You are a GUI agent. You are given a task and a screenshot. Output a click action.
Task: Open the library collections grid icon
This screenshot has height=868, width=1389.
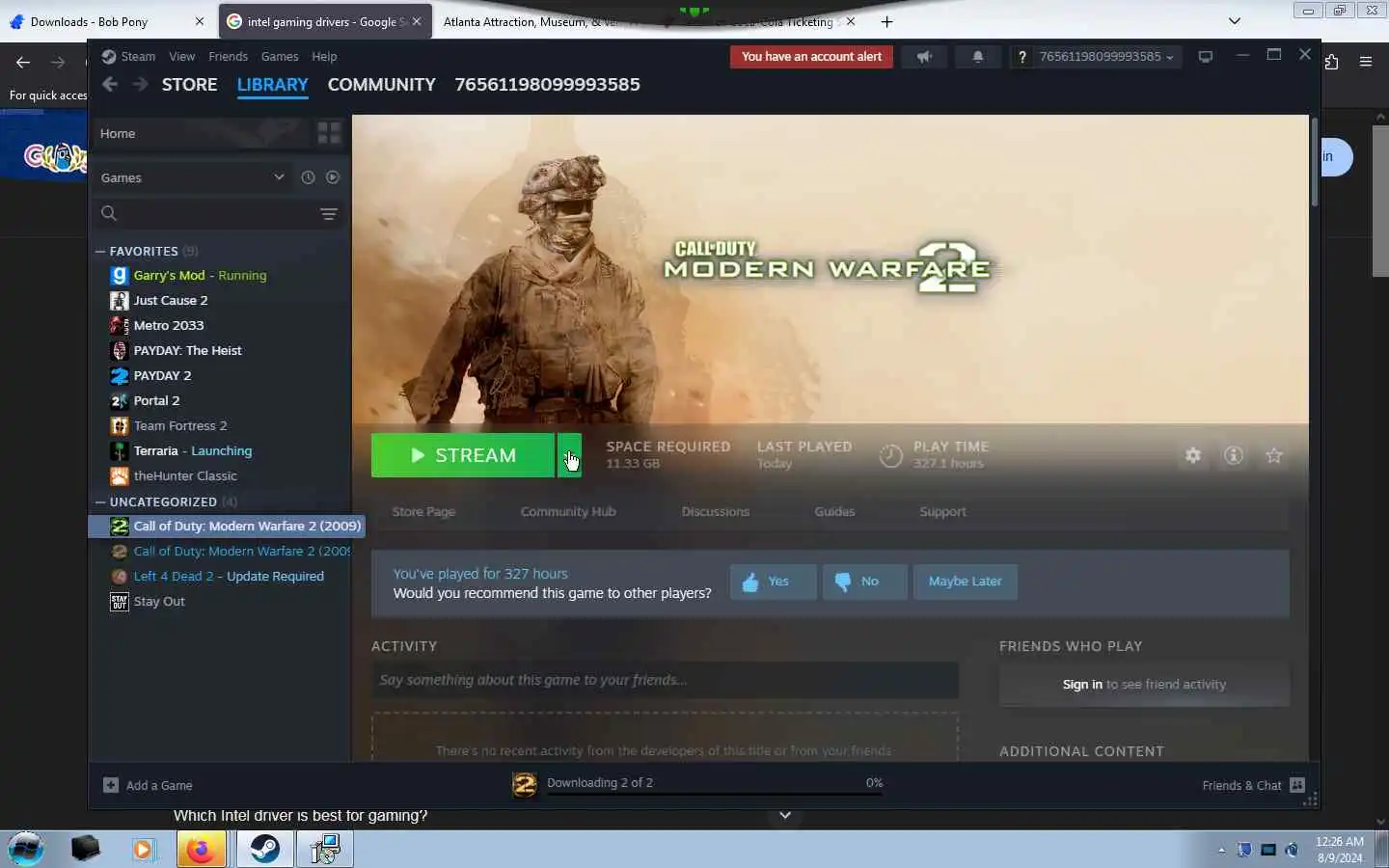click(329, 133)
